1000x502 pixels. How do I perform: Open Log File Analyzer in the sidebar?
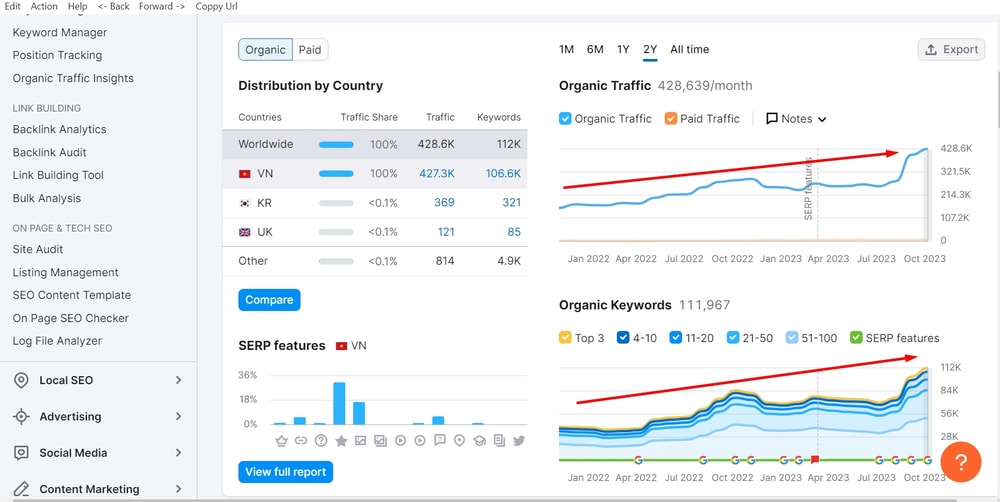pyautogui.click(x=57, y=341)
